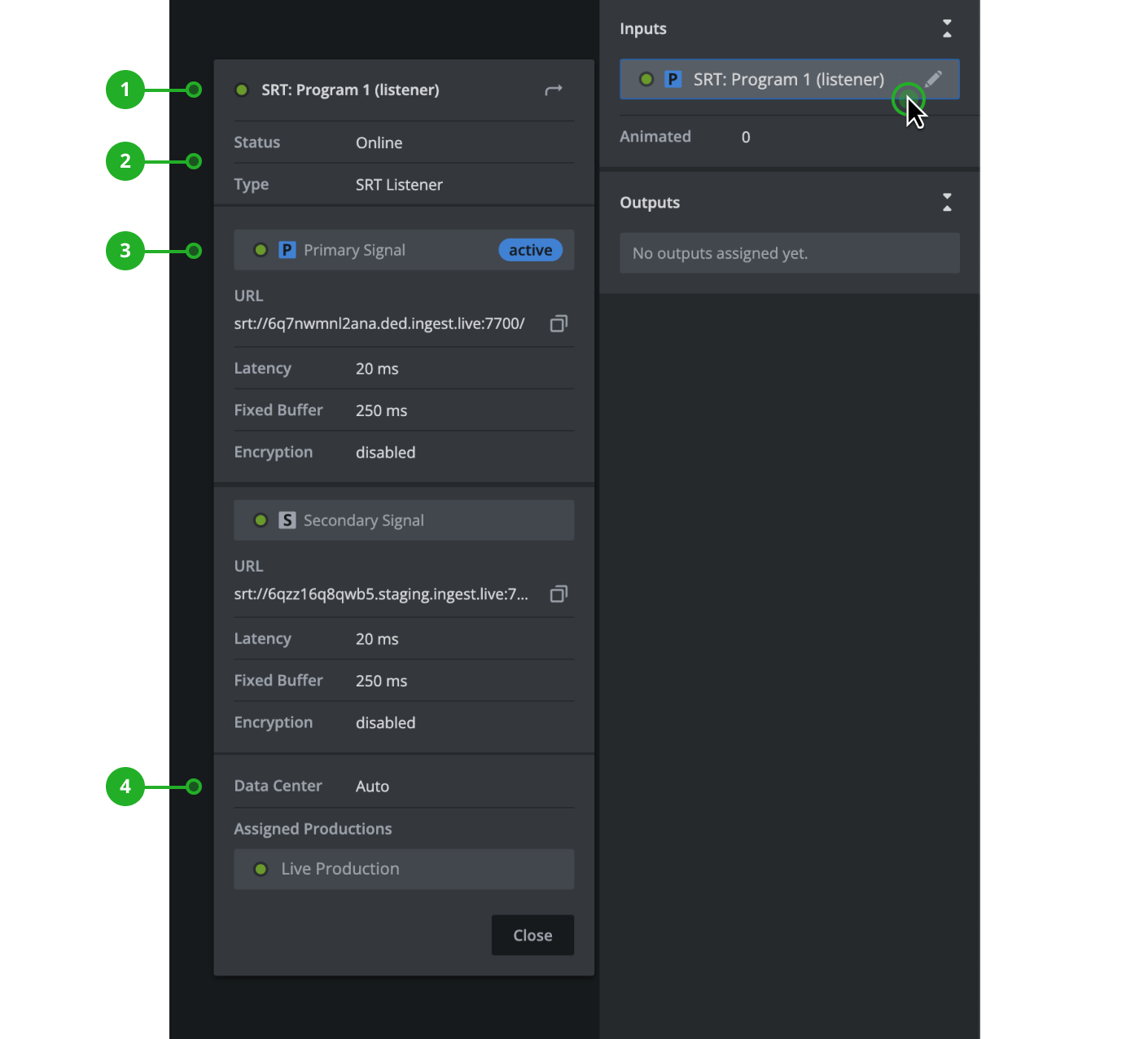Click the status dot in SRT dialog header
The width and height of the screenshot is (1148, 1039).
[x=242, y=90]
